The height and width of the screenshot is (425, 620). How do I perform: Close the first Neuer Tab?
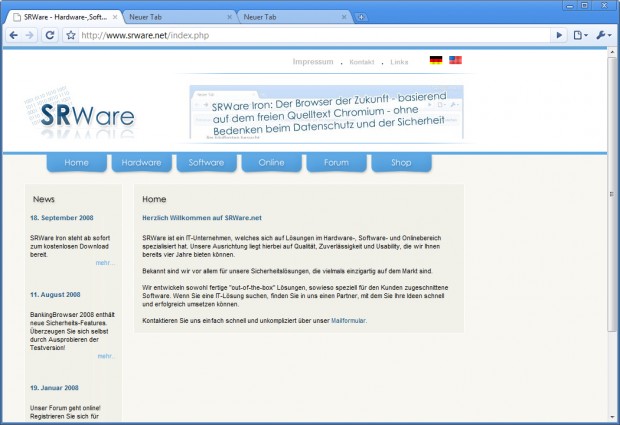(x=229, y=17)
